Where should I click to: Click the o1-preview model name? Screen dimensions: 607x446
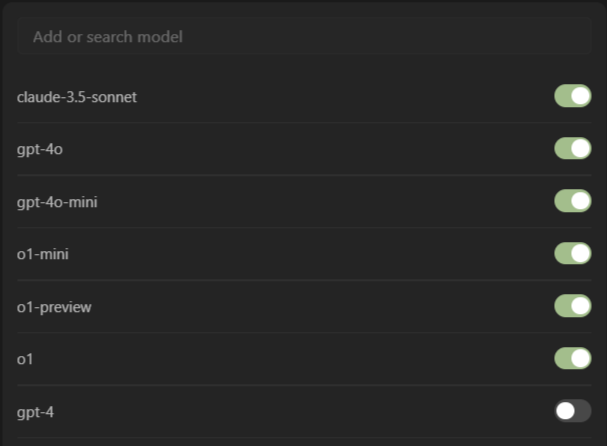(x=54, y=307)
